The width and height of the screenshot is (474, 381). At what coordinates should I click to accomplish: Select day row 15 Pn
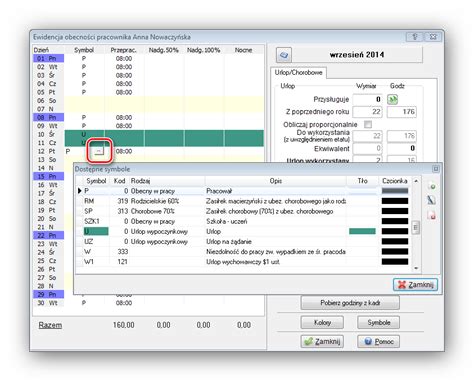pyautogui.click(x=48, y=177)
